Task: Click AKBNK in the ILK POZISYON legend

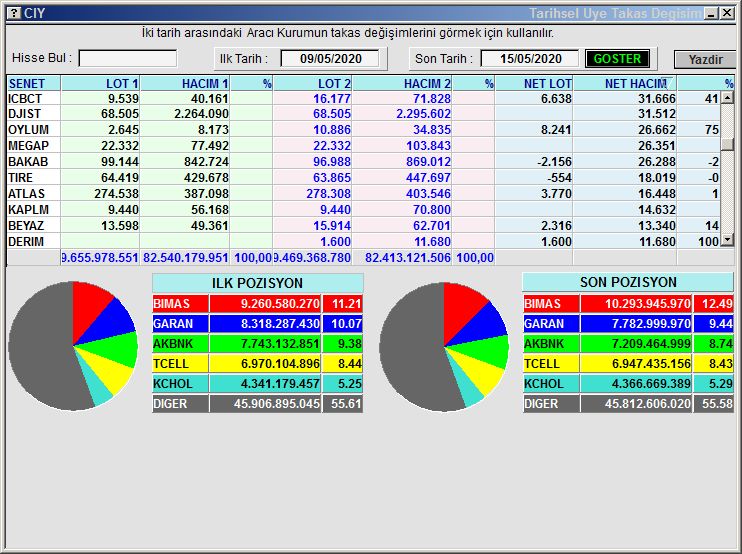Action: 180,343
